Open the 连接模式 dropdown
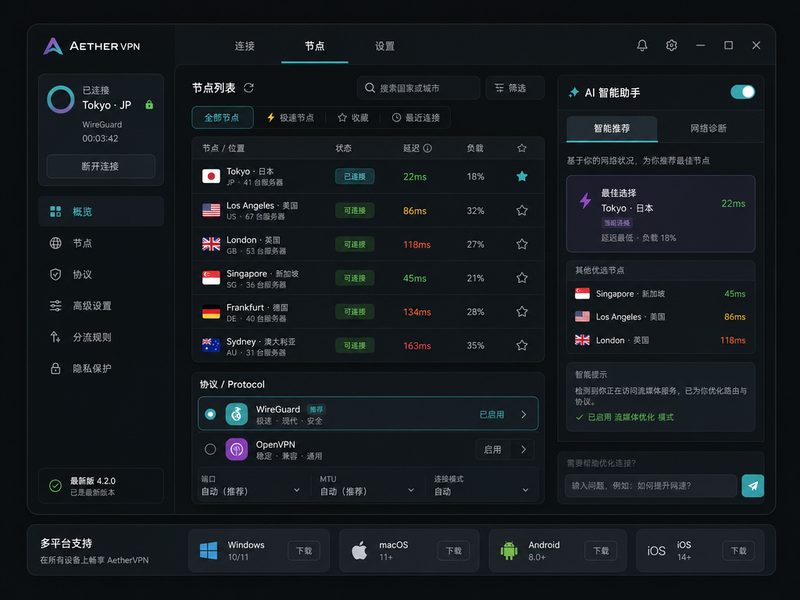 pyautogui.click(x=482, y=486)
